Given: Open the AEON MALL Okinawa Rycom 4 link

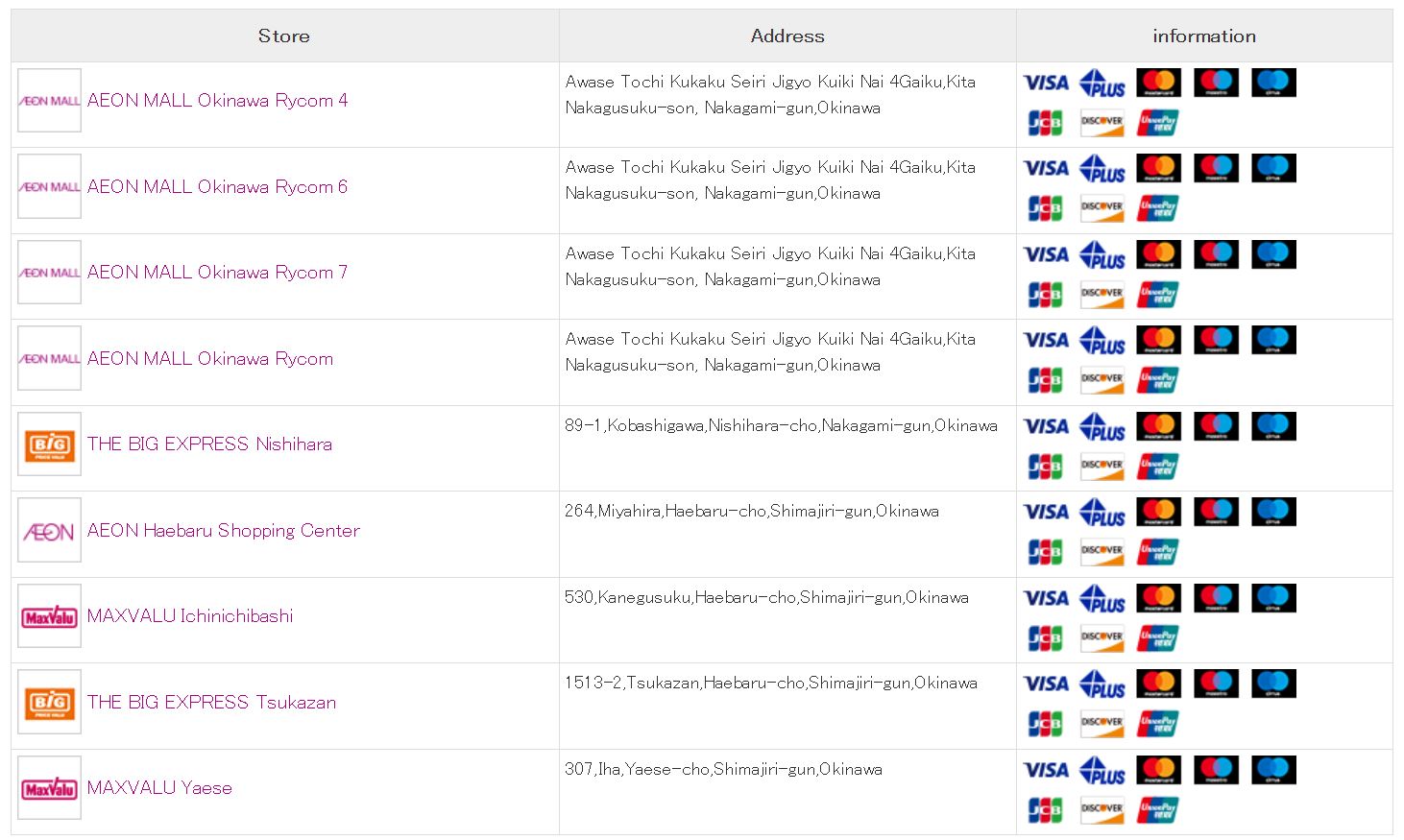Looking at the screenshot, I should [218, 101].
